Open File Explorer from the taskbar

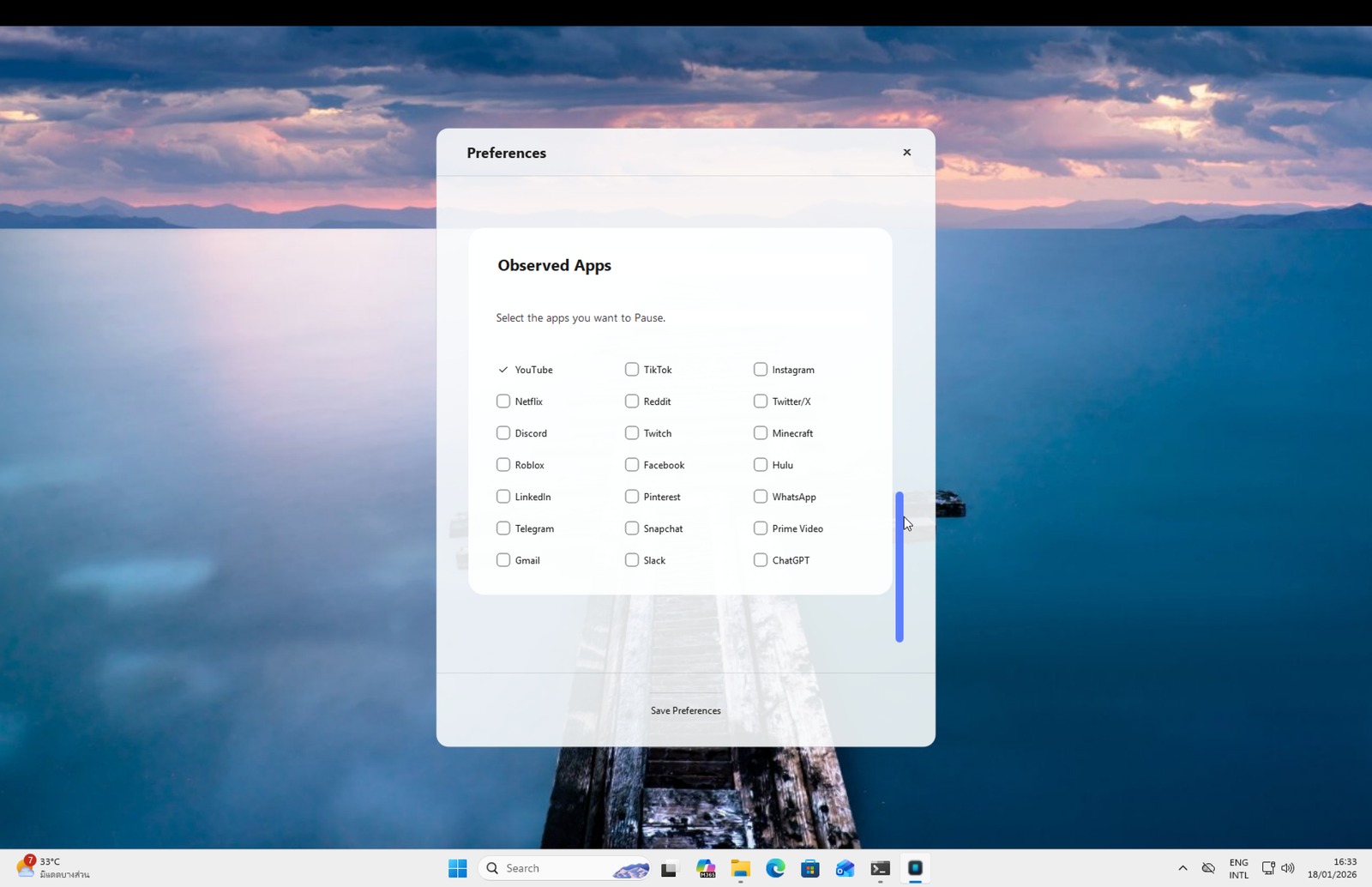point(740,868)
